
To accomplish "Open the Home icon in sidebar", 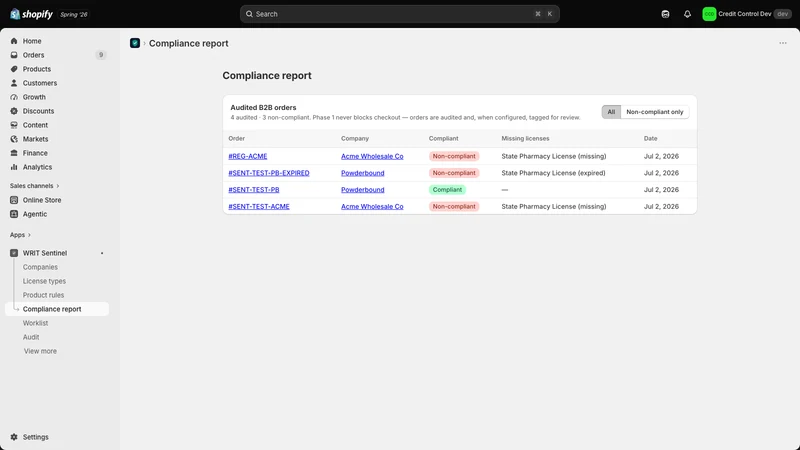I will [x=14, y=41].
